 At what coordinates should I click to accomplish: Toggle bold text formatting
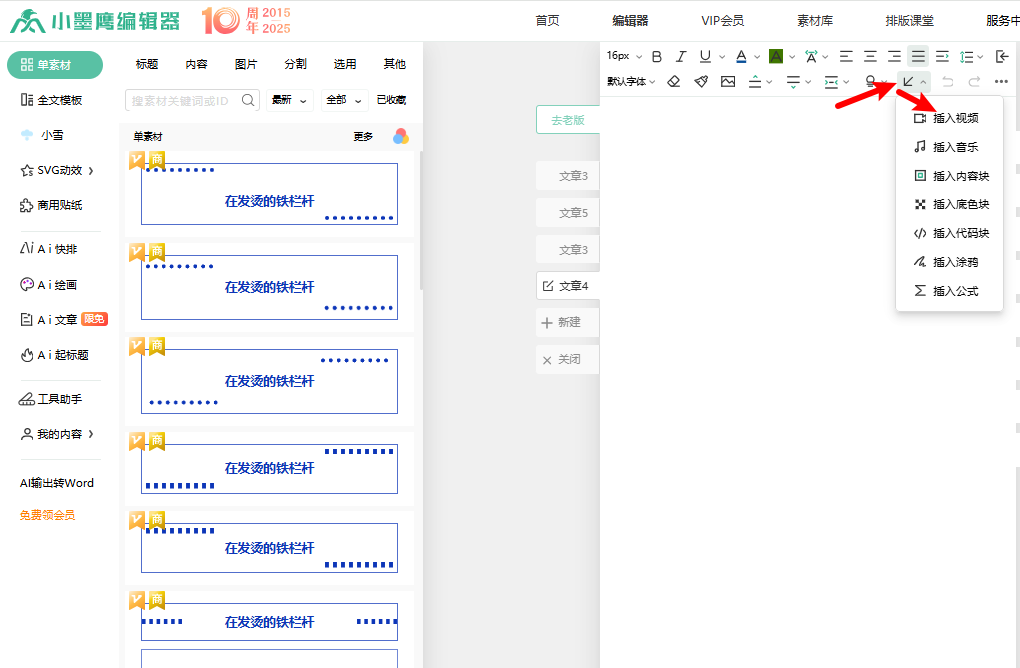657,57
